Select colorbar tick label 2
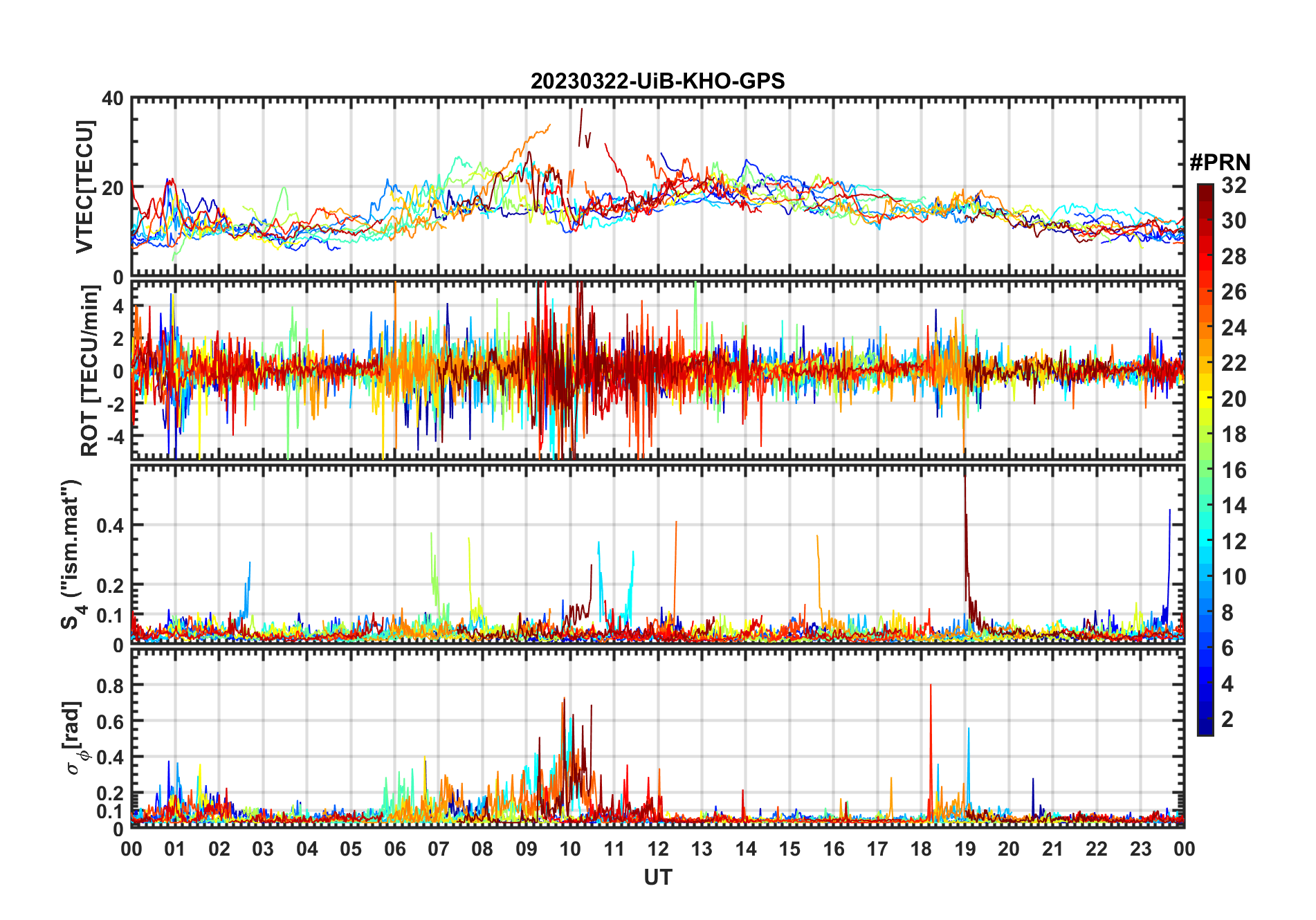This screenshot has height=920, width=1316. [1227, 719]
